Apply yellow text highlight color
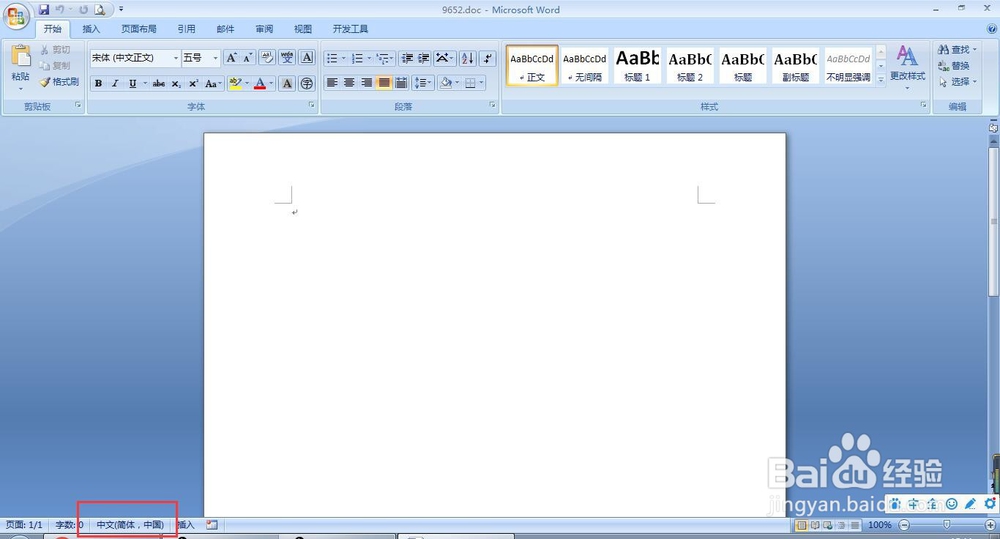1000x539 pixels. click(x=235, y=84)
